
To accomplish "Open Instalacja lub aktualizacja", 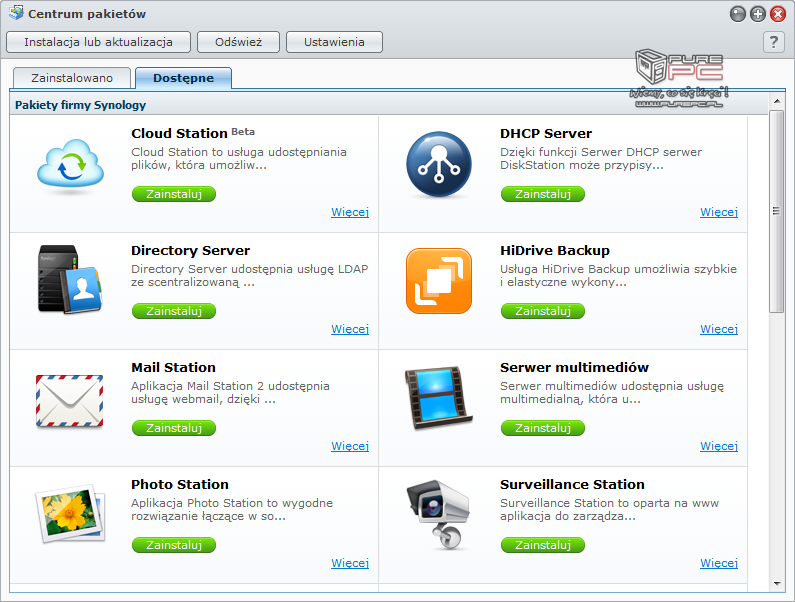I will point(98,42).
